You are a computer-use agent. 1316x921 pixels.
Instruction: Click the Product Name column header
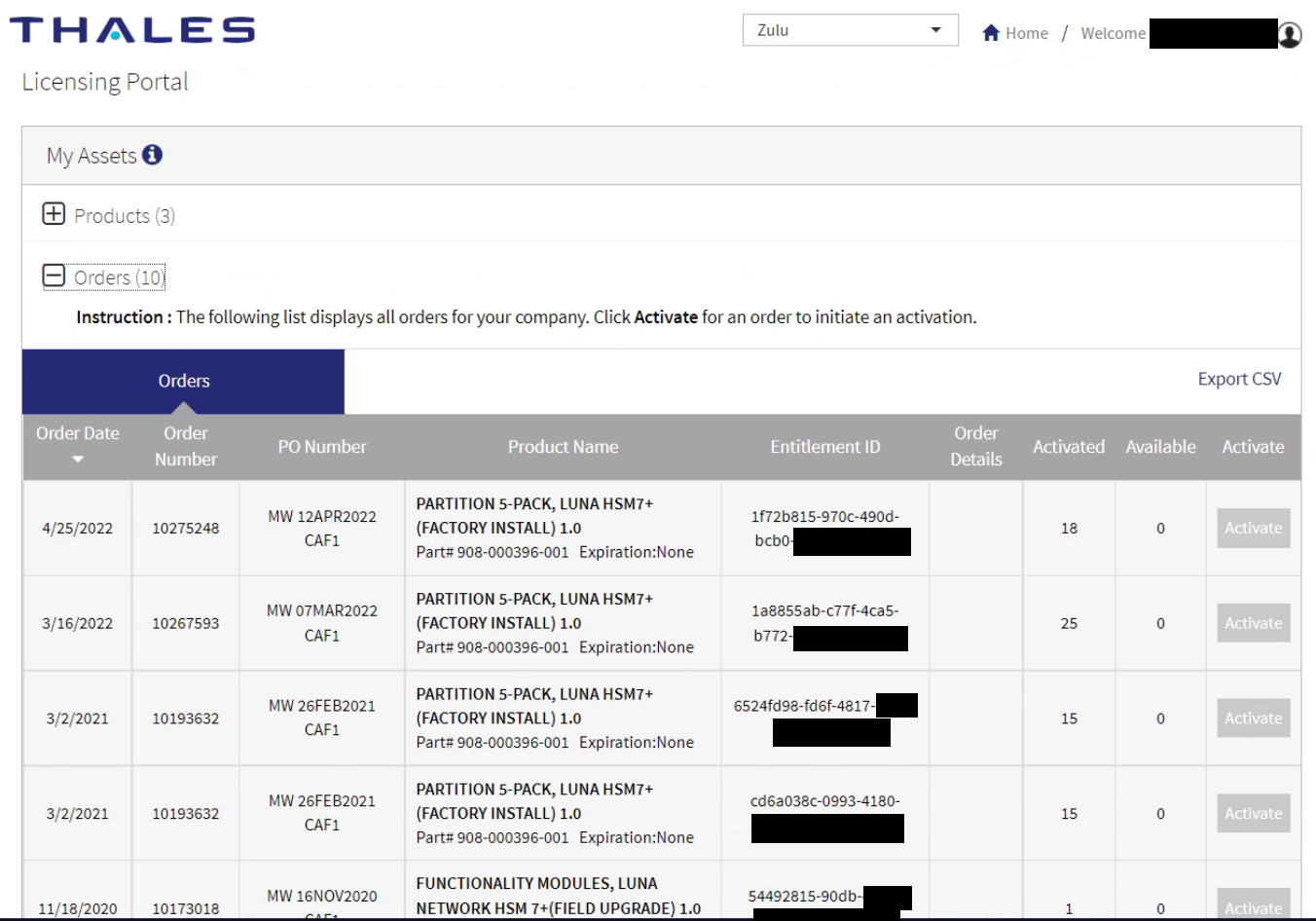point(563,447)
